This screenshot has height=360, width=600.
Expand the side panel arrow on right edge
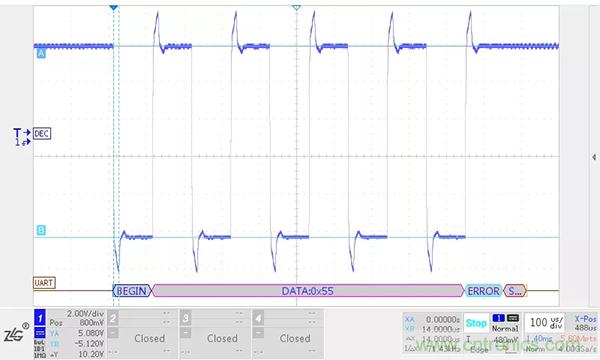click(x=593, y=157)
